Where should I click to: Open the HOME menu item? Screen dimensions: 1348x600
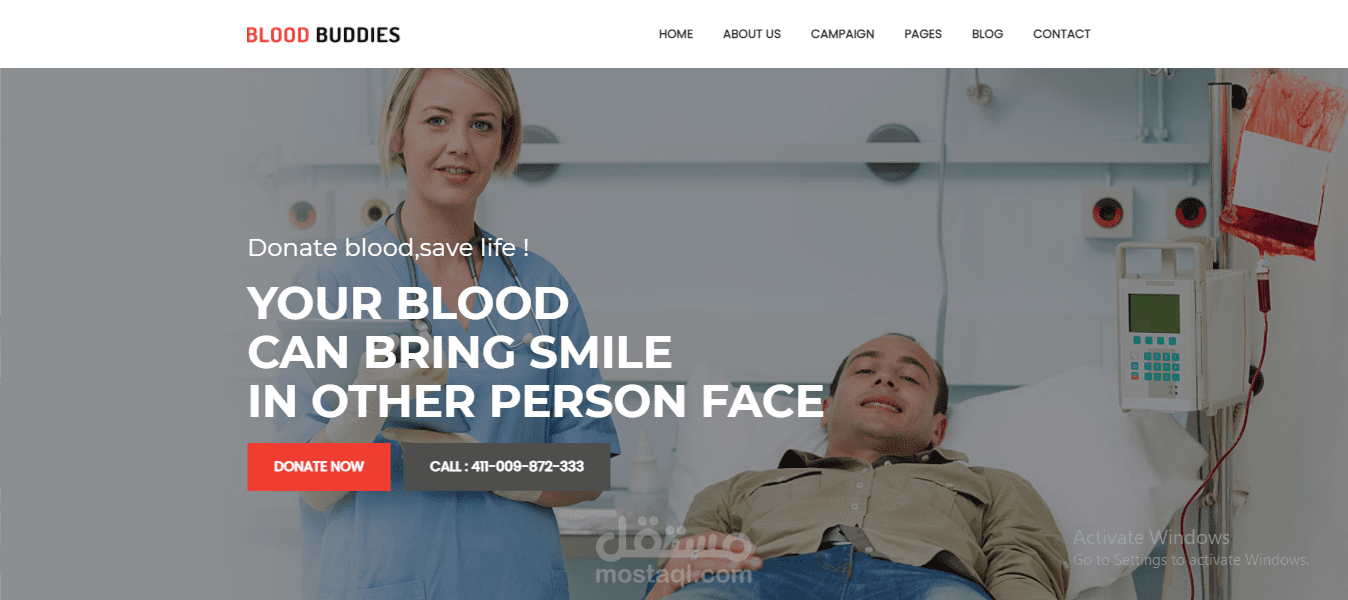(x=676, y=34)
